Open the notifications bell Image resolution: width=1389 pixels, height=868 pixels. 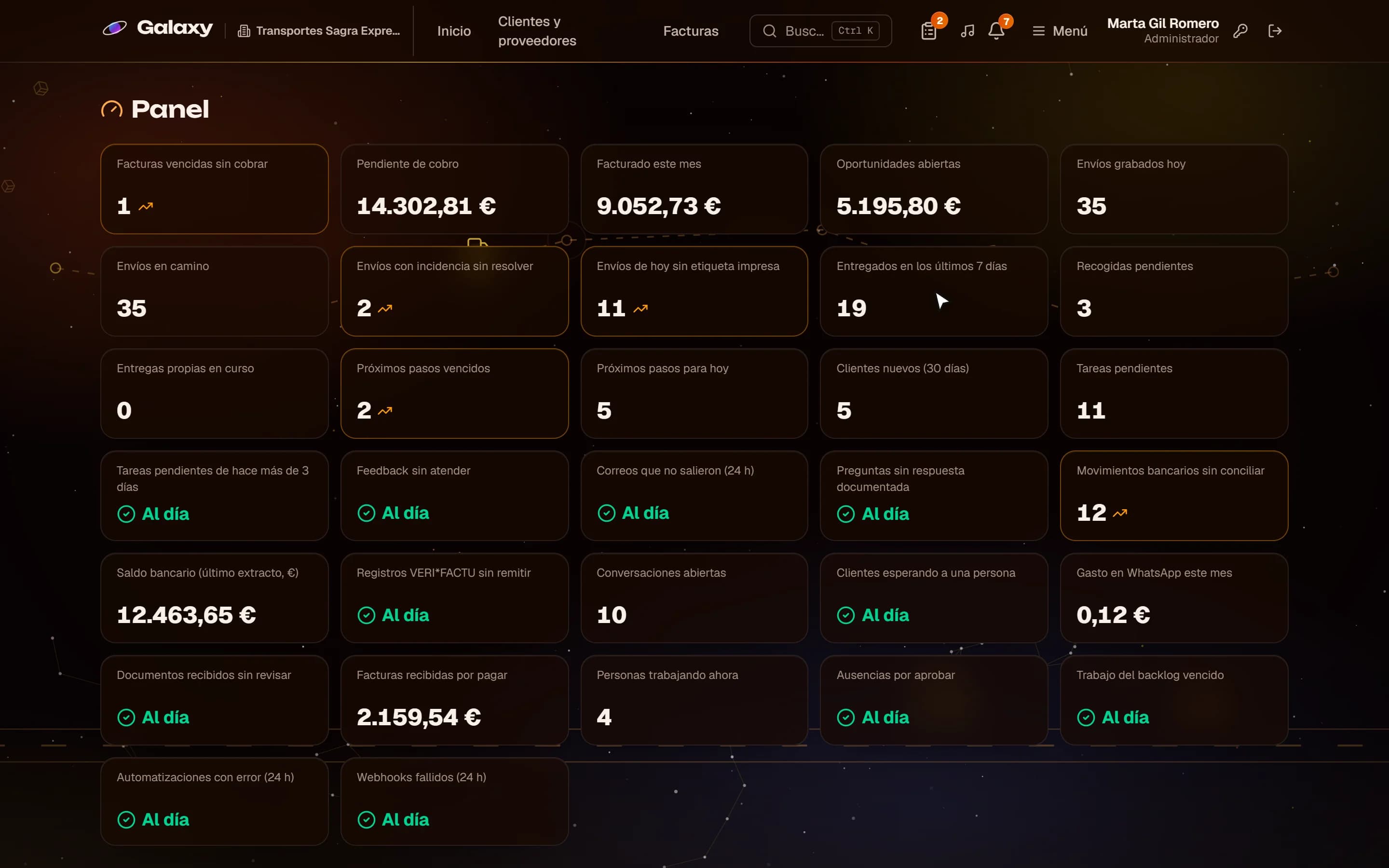click(x=996, y=31)
